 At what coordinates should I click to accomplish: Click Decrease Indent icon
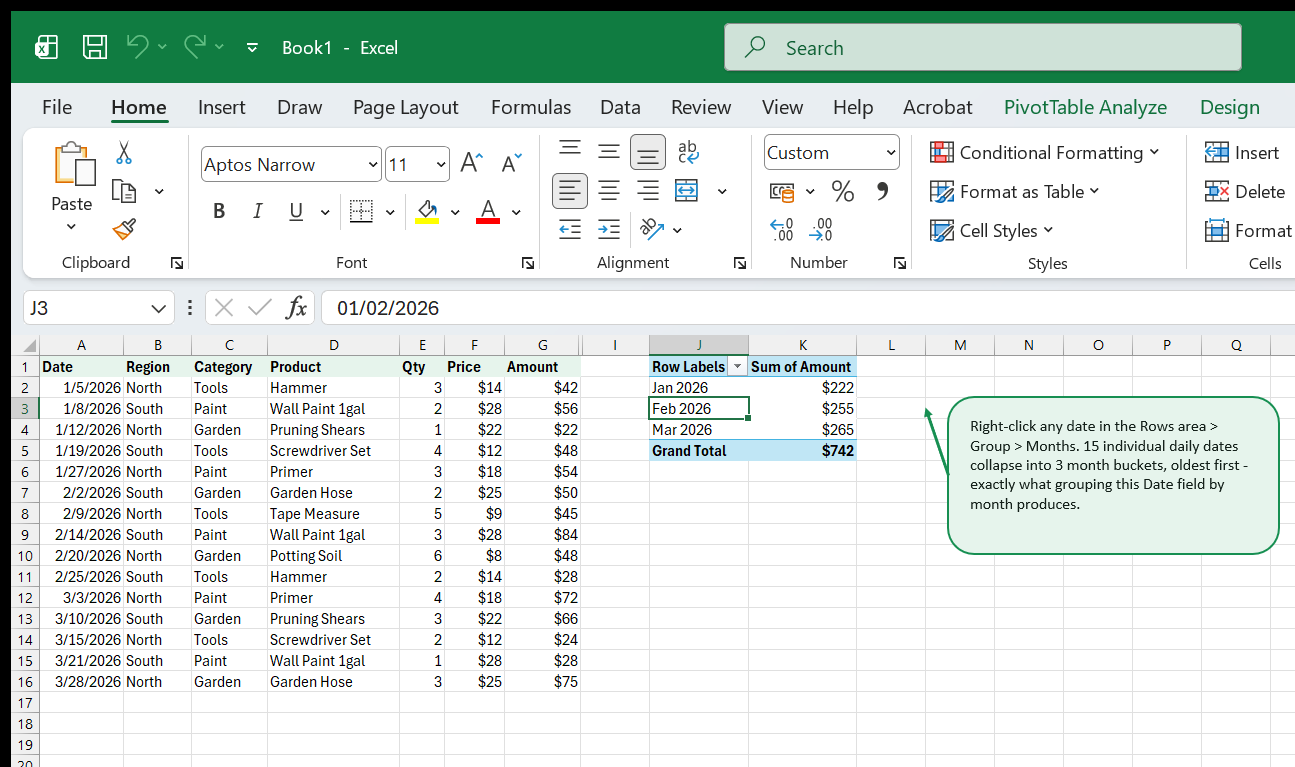pos(570,229)
